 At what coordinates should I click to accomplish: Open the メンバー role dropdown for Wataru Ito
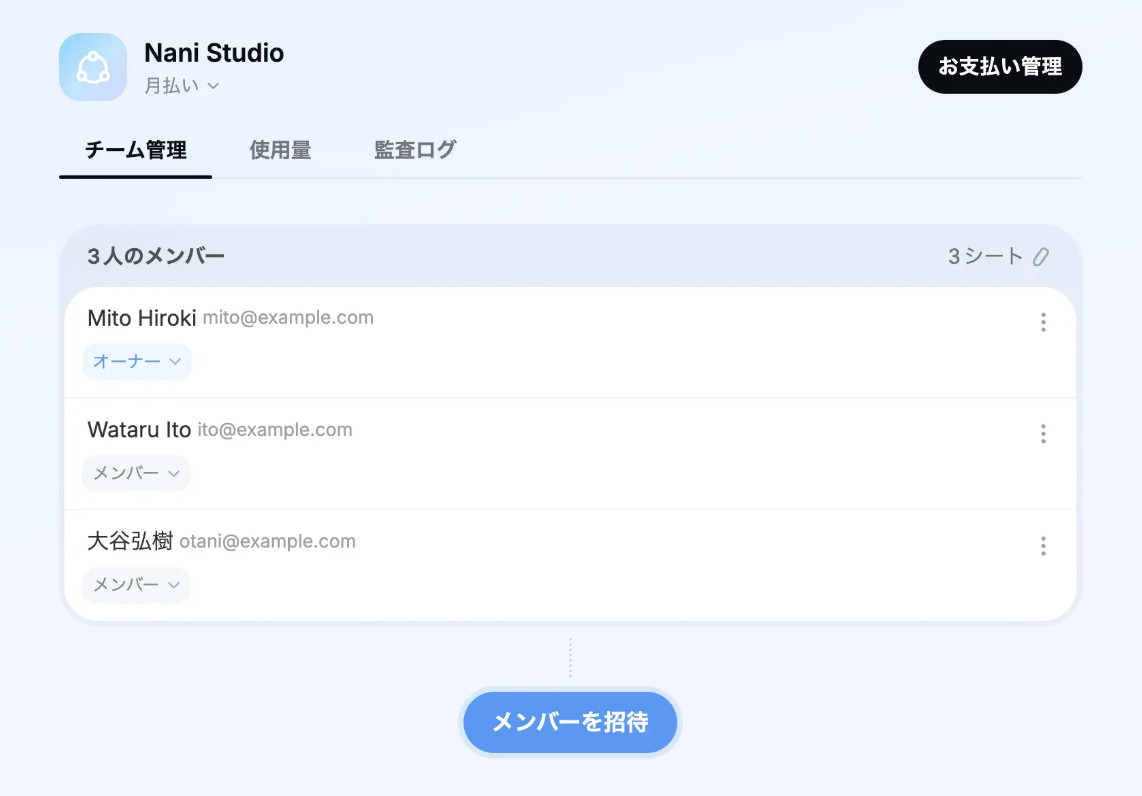click(135, 473)
